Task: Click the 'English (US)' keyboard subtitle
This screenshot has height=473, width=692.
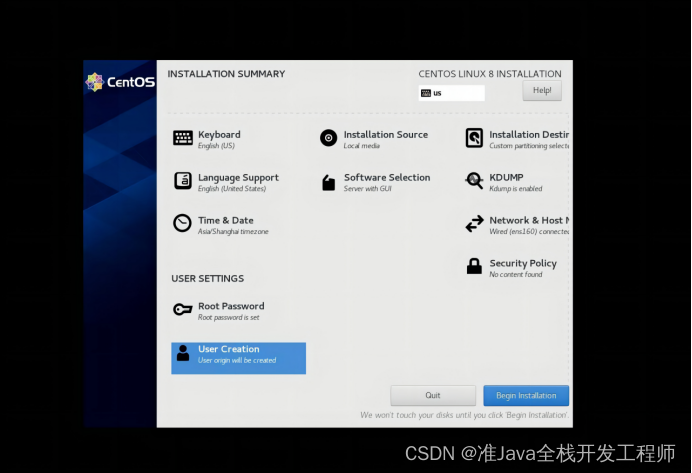Action: click(216, 146)
